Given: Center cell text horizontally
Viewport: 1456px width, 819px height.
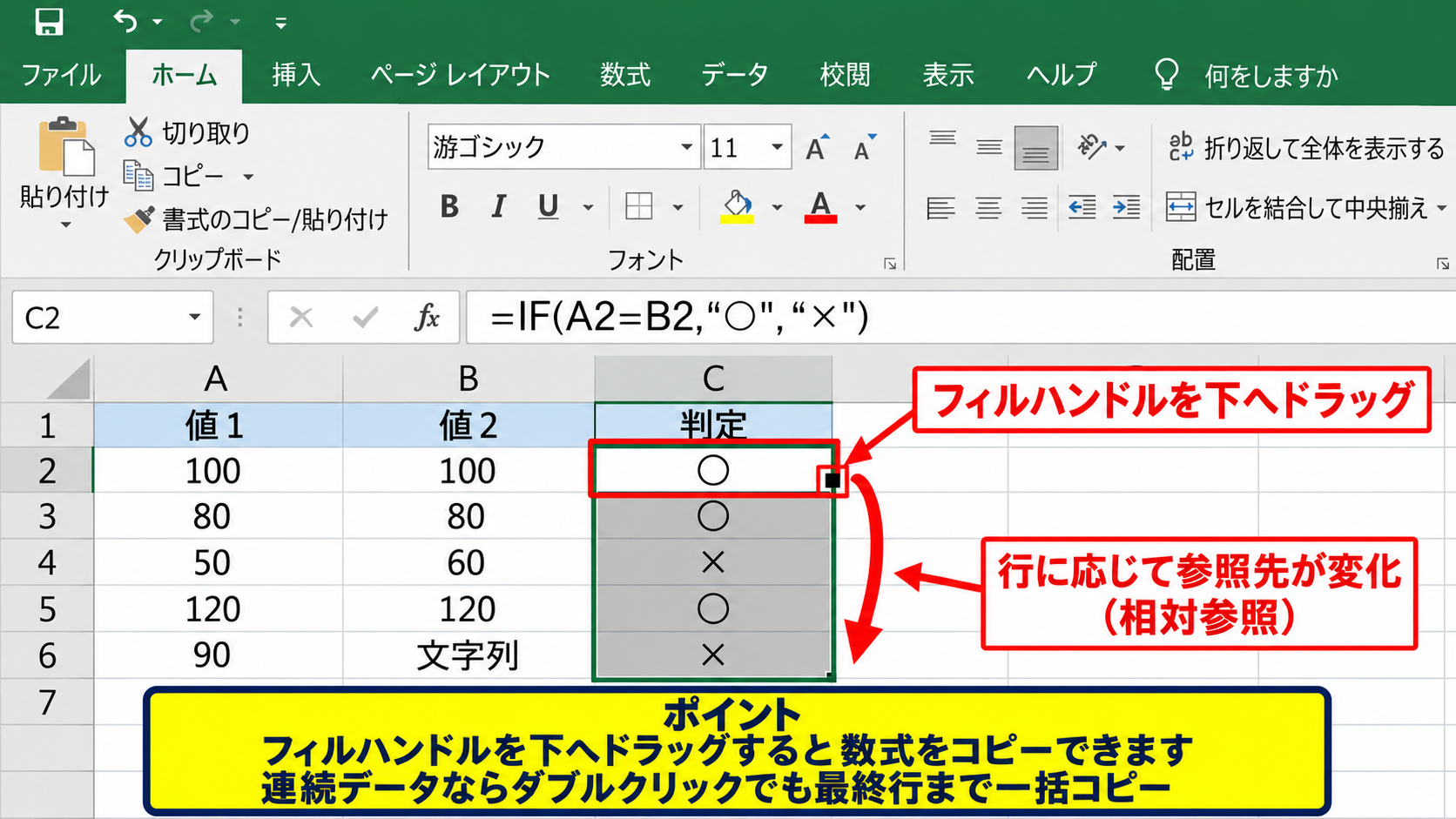Looking at the screenshot, I should tap(988, 208).
